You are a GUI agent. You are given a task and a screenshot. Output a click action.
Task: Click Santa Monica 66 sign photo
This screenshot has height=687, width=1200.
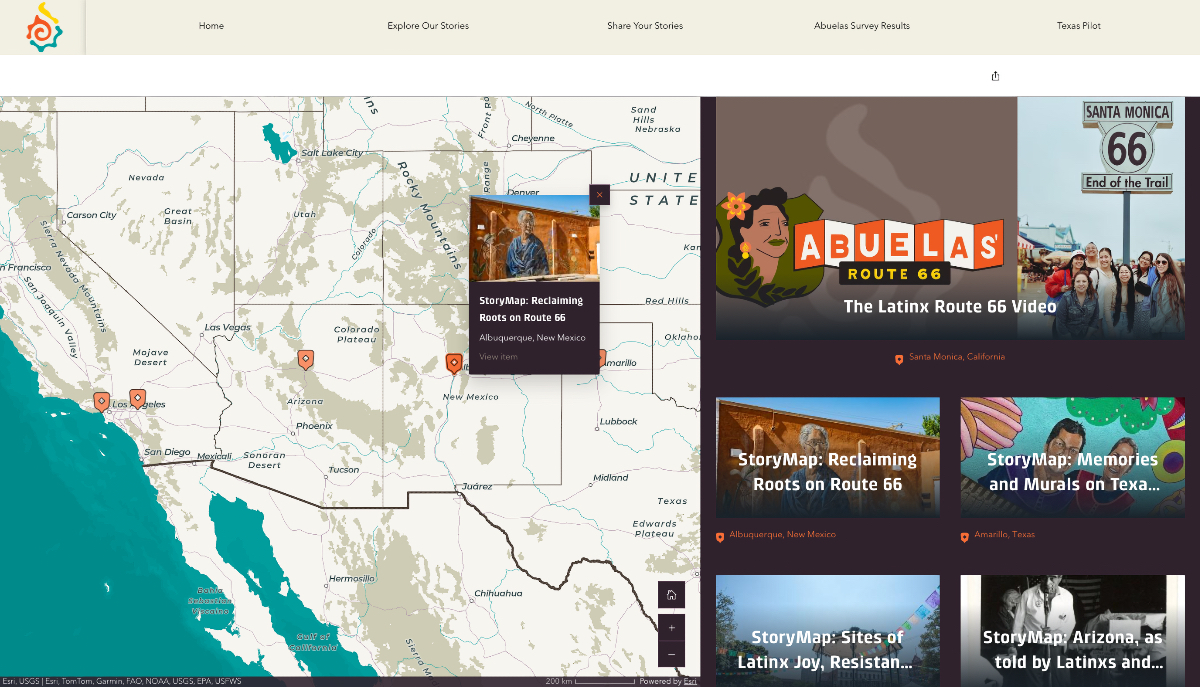click(x=1101, y=218)
